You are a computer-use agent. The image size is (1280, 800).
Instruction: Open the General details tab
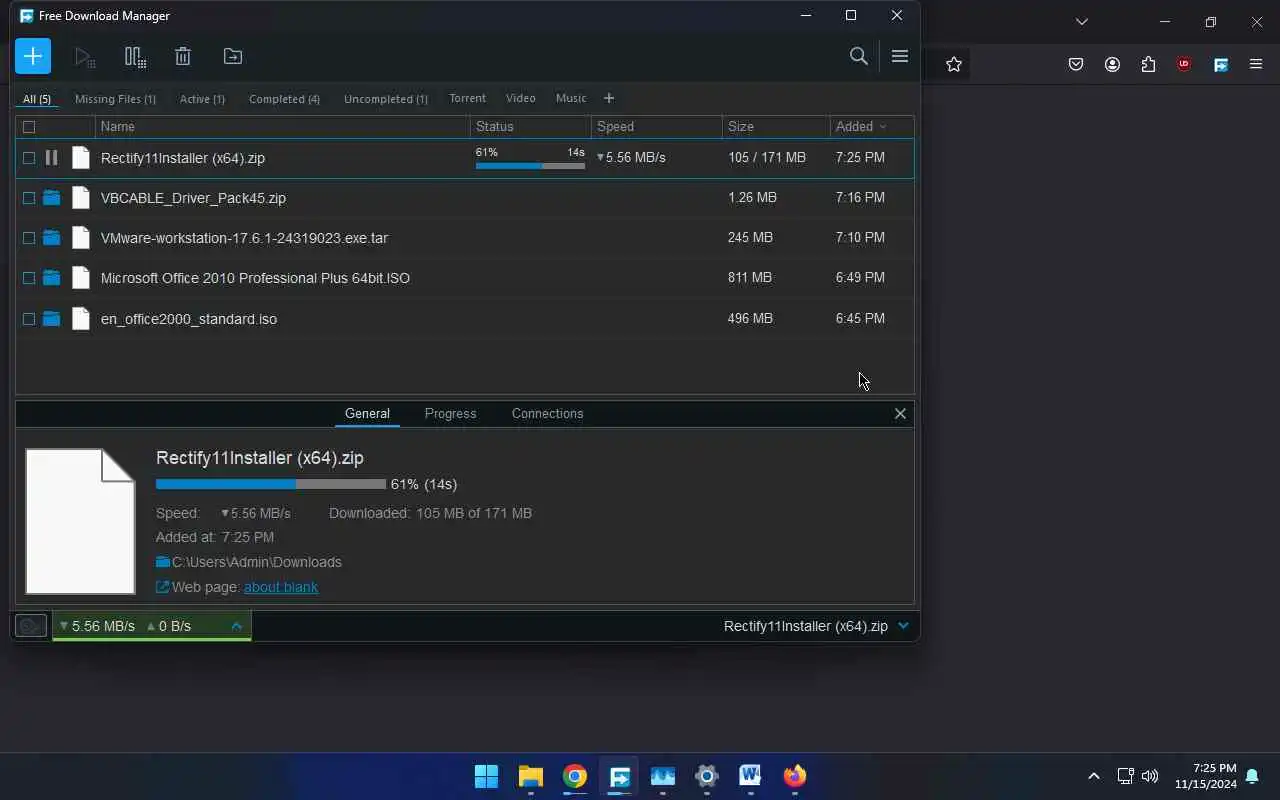click(367, 413)
